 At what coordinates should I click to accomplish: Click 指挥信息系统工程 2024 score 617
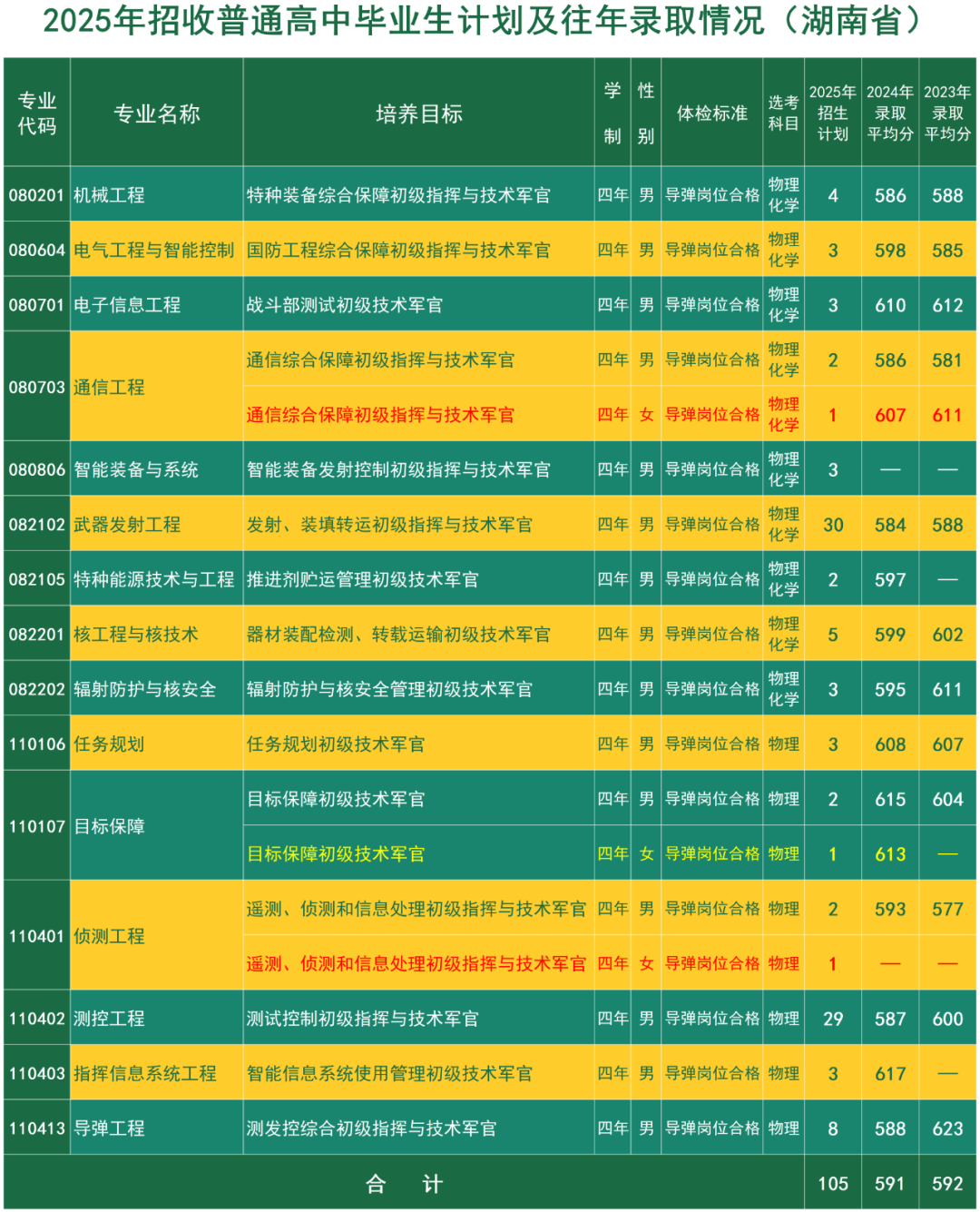(890, 1074)
